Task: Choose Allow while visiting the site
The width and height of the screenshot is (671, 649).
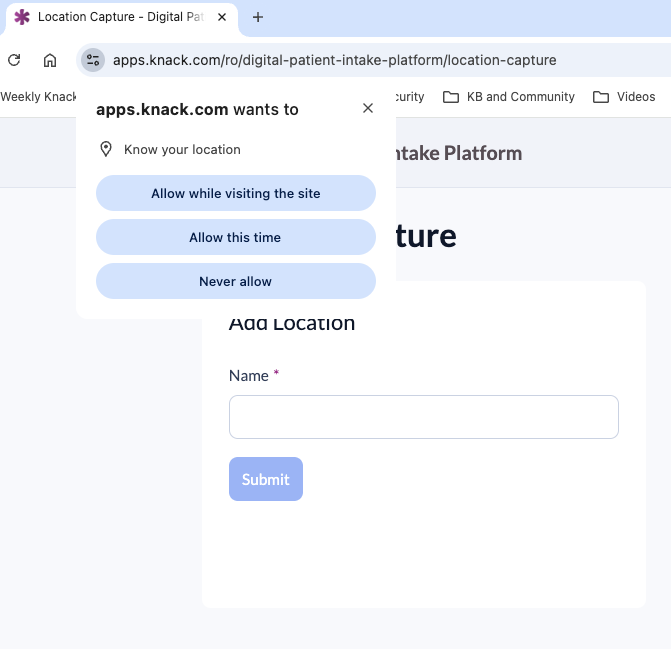Action: 236,193
